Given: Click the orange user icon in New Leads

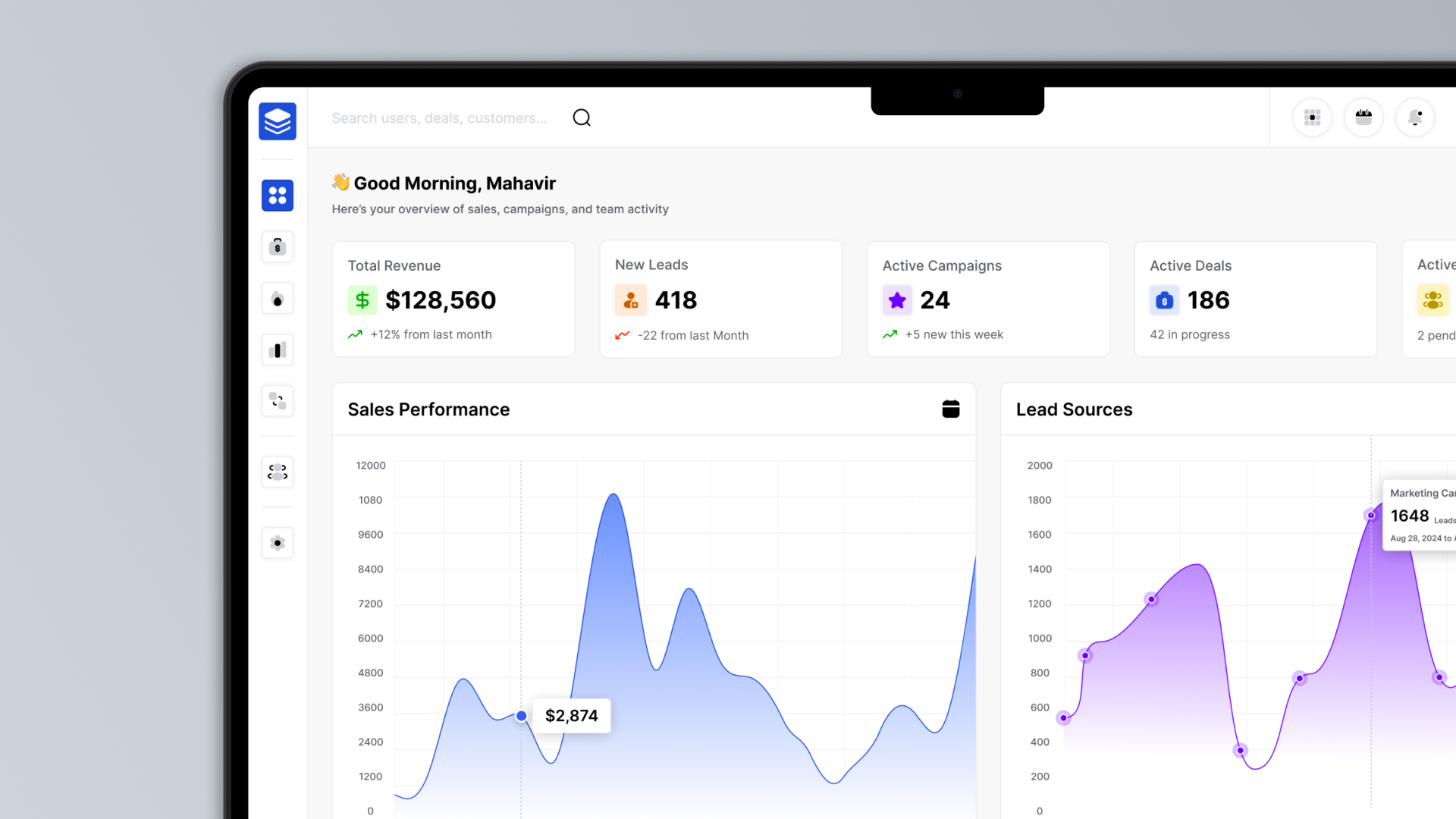Looking at the screenshot, I should click(630, 300).
